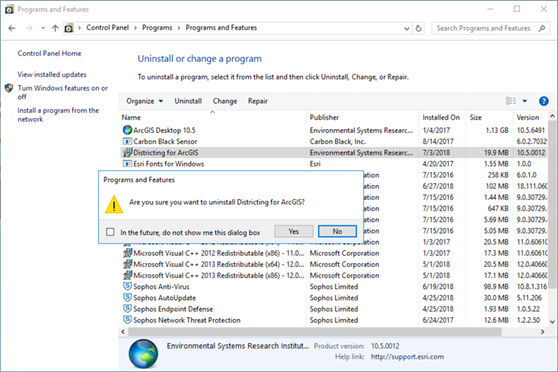Screen dimensions: 558x372
Task: Expand chevron after Programs breadcrumb
Action: [x=179, y=28]
